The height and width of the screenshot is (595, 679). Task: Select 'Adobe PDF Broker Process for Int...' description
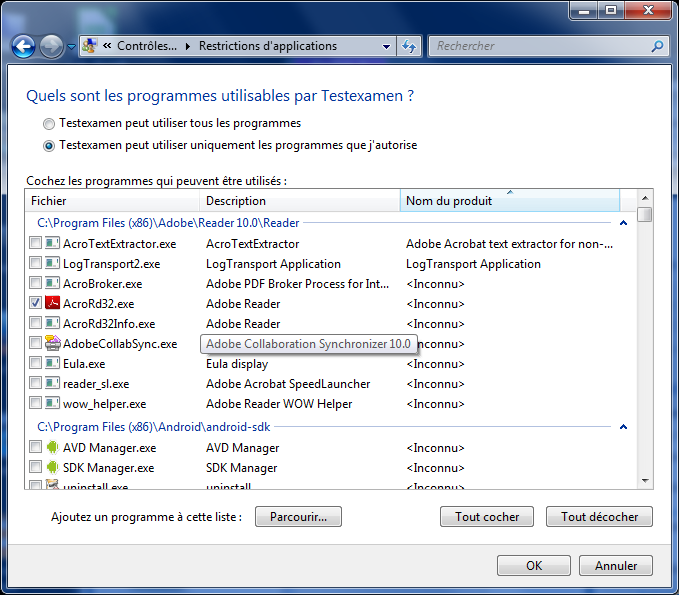click(297, 284)
